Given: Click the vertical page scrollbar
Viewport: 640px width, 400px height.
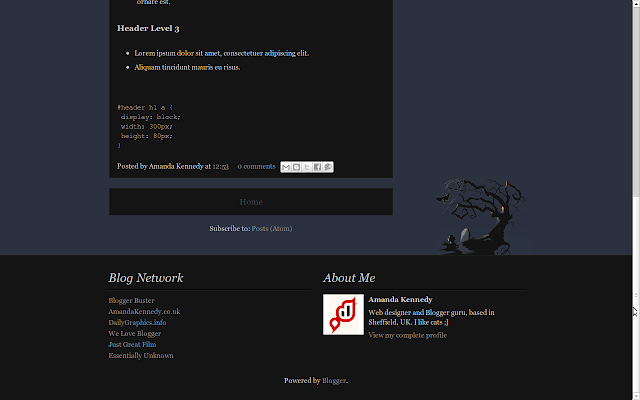Looking at the screenshot, I should [x=636, y=200].
